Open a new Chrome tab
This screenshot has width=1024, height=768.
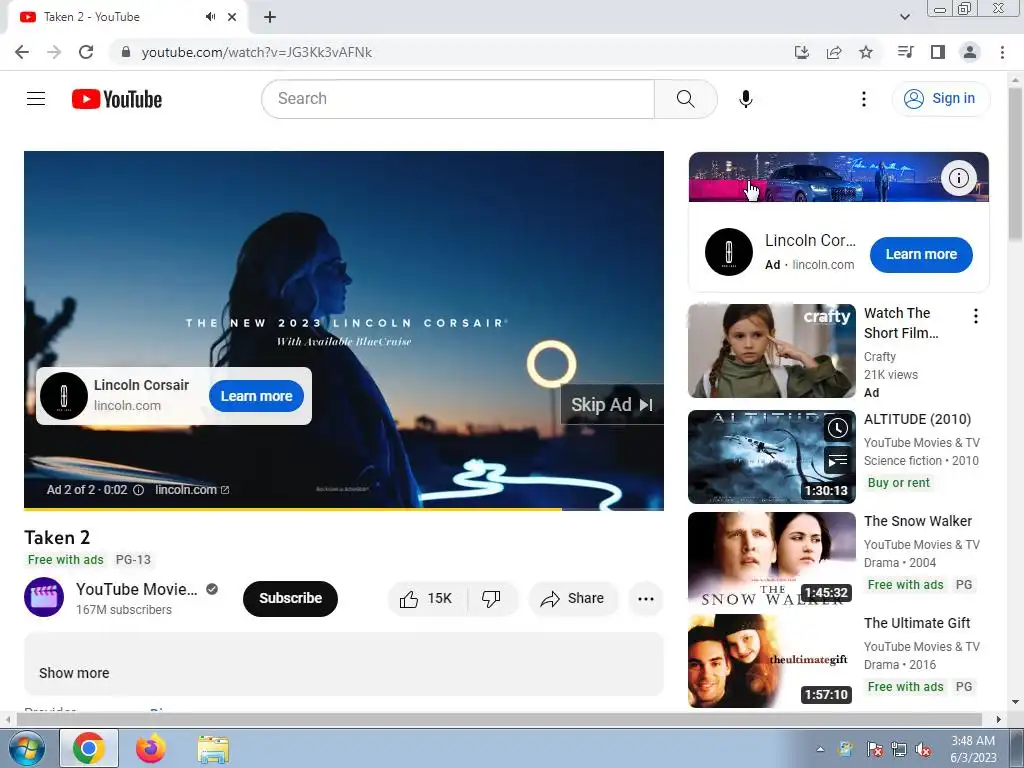(270, 17)
